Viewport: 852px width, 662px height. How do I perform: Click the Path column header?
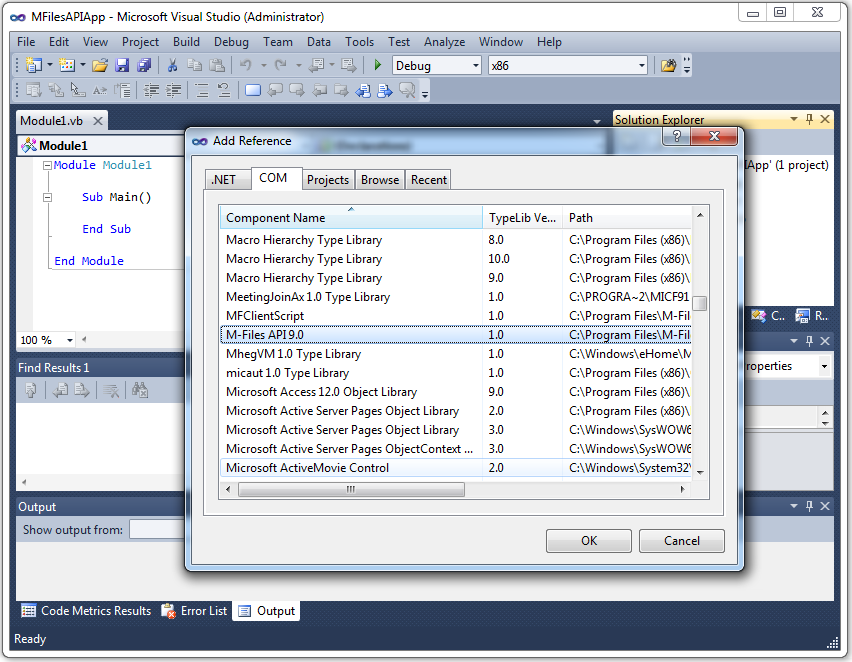[x=627, y=218]
